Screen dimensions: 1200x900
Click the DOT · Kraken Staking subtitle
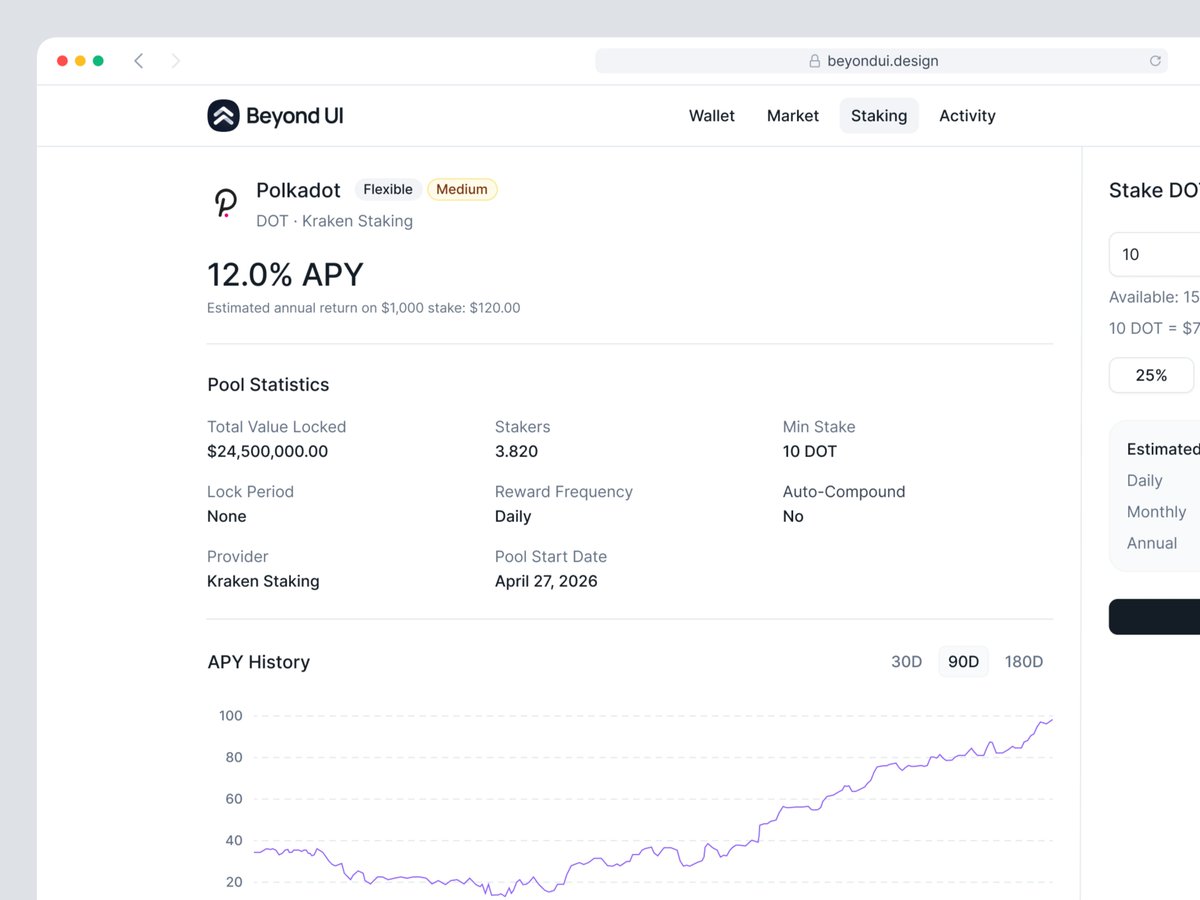(x=334, y=221)
